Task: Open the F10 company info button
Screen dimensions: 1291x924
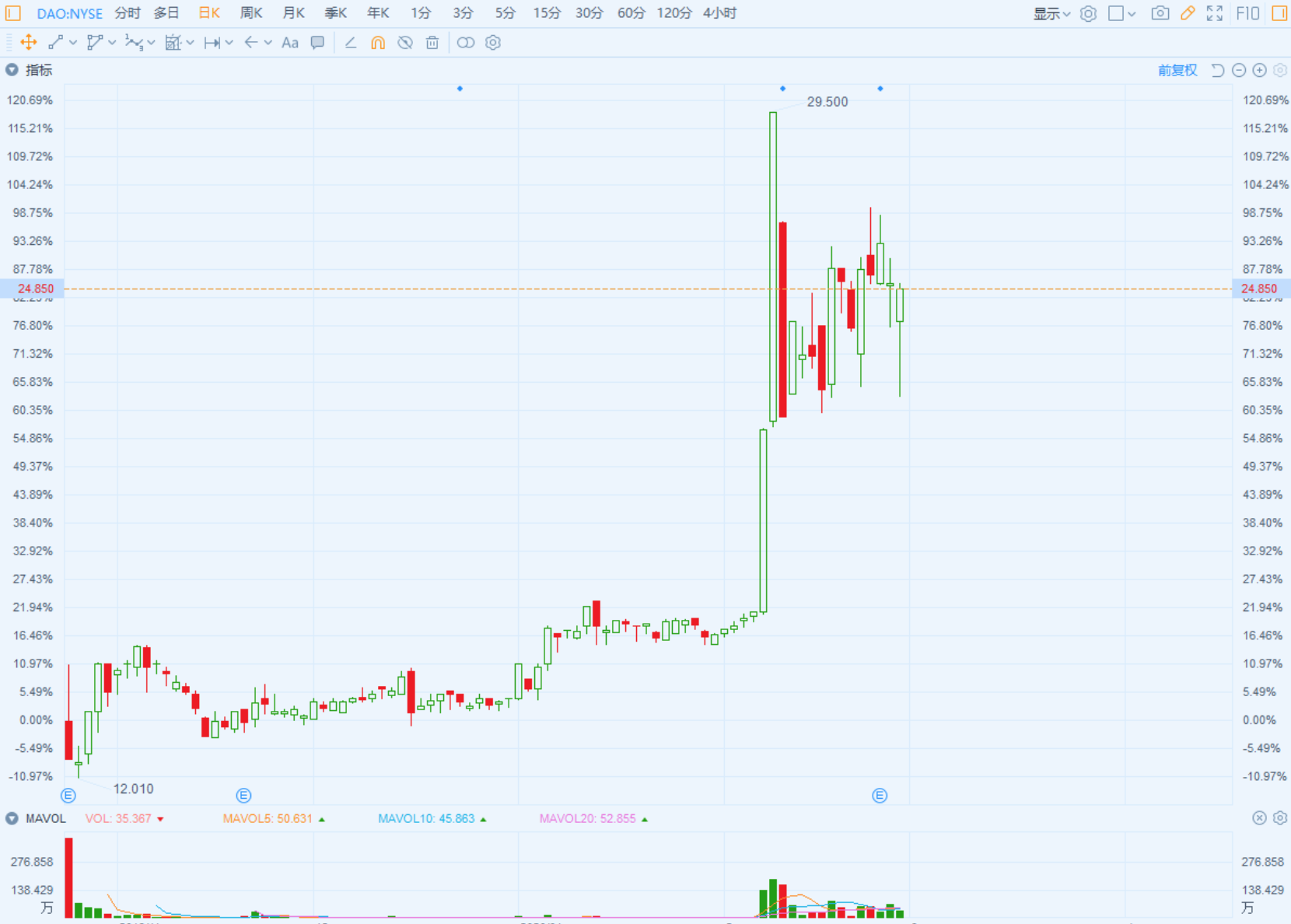Action: pos(1247,13)
